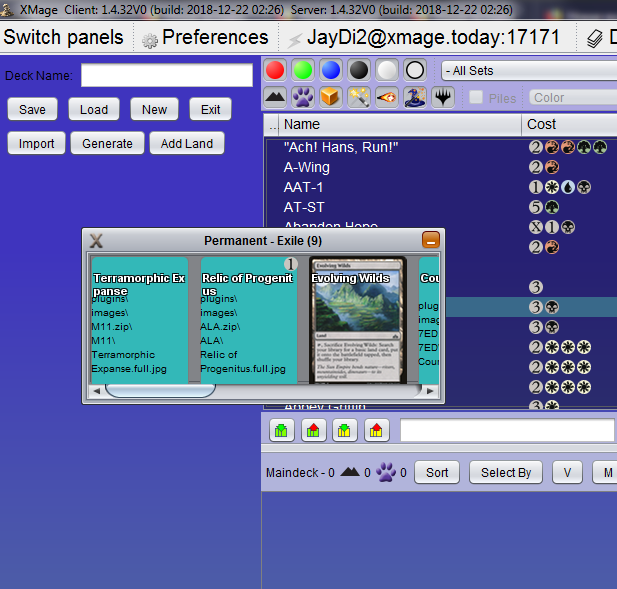Create a New deck
This screenshot has width=617, height=589.
tap(154, 109)
